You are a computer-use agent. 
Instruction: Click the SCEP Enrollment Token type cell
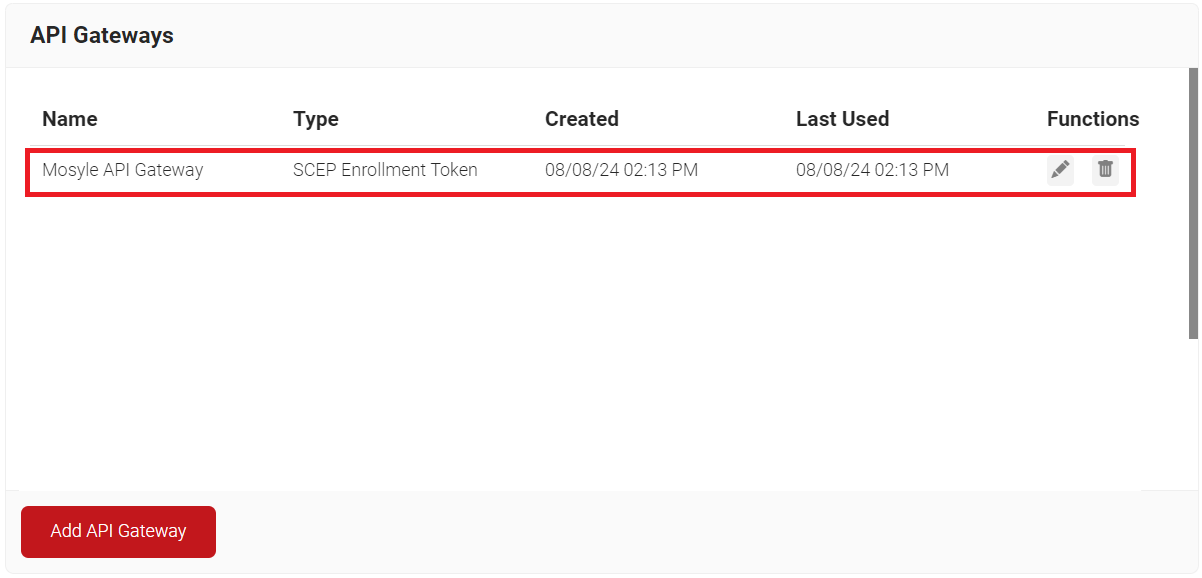click(385, 170)
